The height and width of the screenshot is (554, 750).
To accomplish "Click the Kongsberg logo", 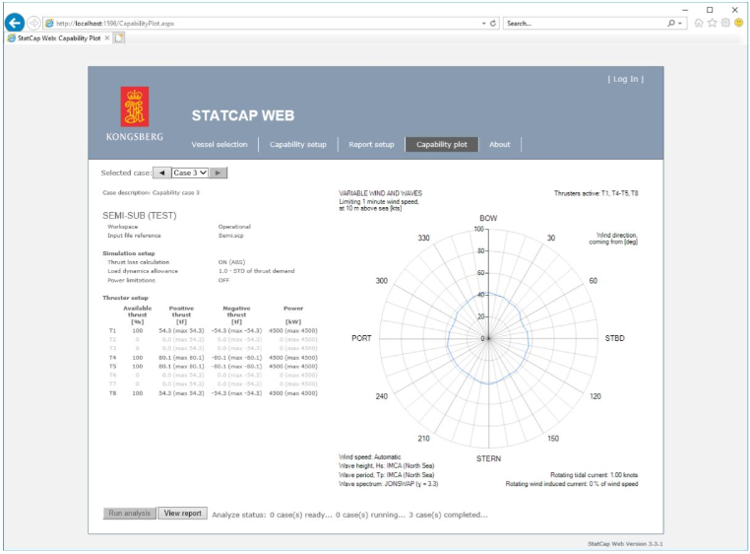I will pyautogui.click(x=134, y=114).
